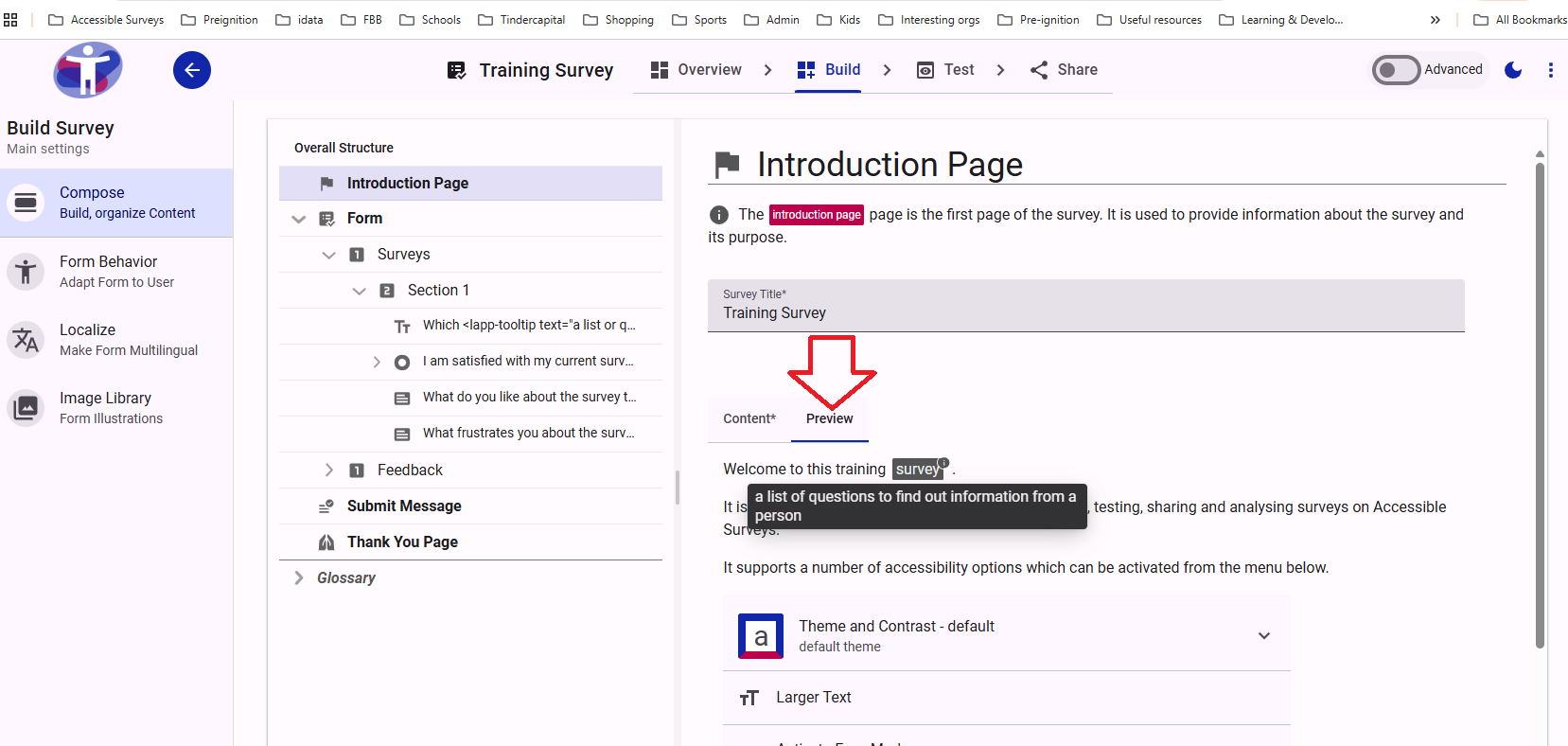Click the blue back arrow button
Screen dimensions: 1568x746
(191, 70)
